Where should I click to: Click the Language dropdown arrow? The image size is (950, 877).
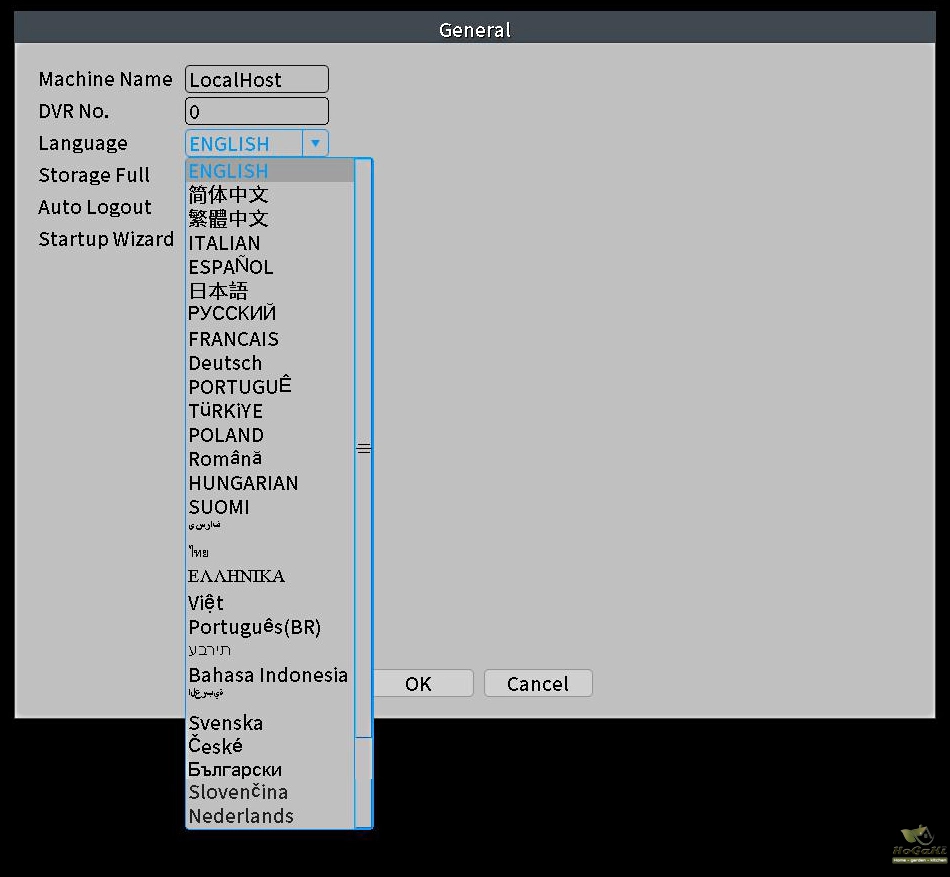coord(315,144)
